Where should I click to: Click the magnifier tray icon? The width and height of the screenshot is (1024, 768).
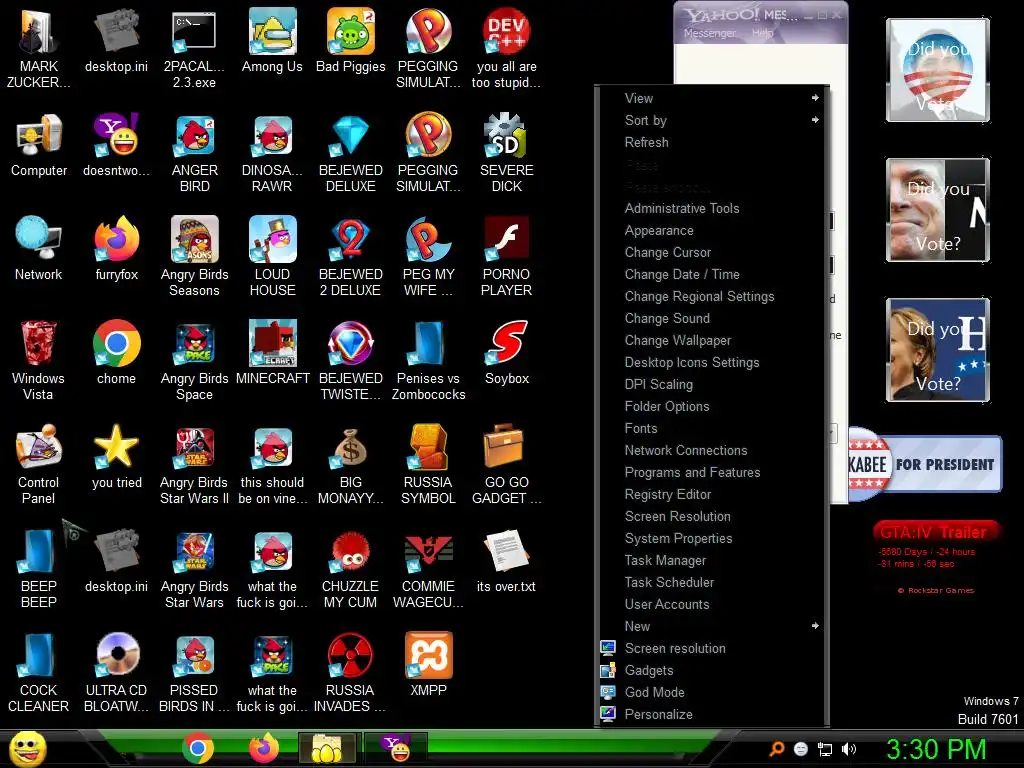[776, 749]
